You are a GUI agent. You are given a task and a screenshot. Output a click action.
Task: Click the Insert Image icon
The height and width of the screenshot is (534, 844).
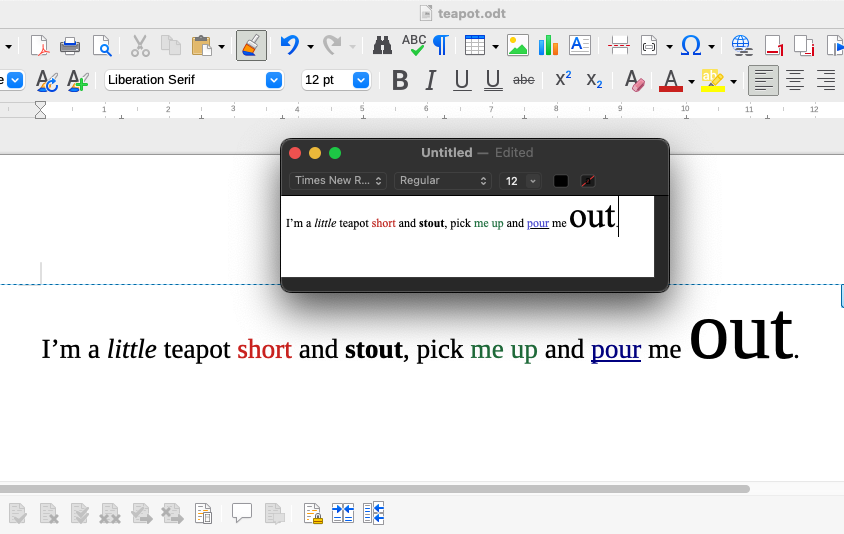point(517,45)
